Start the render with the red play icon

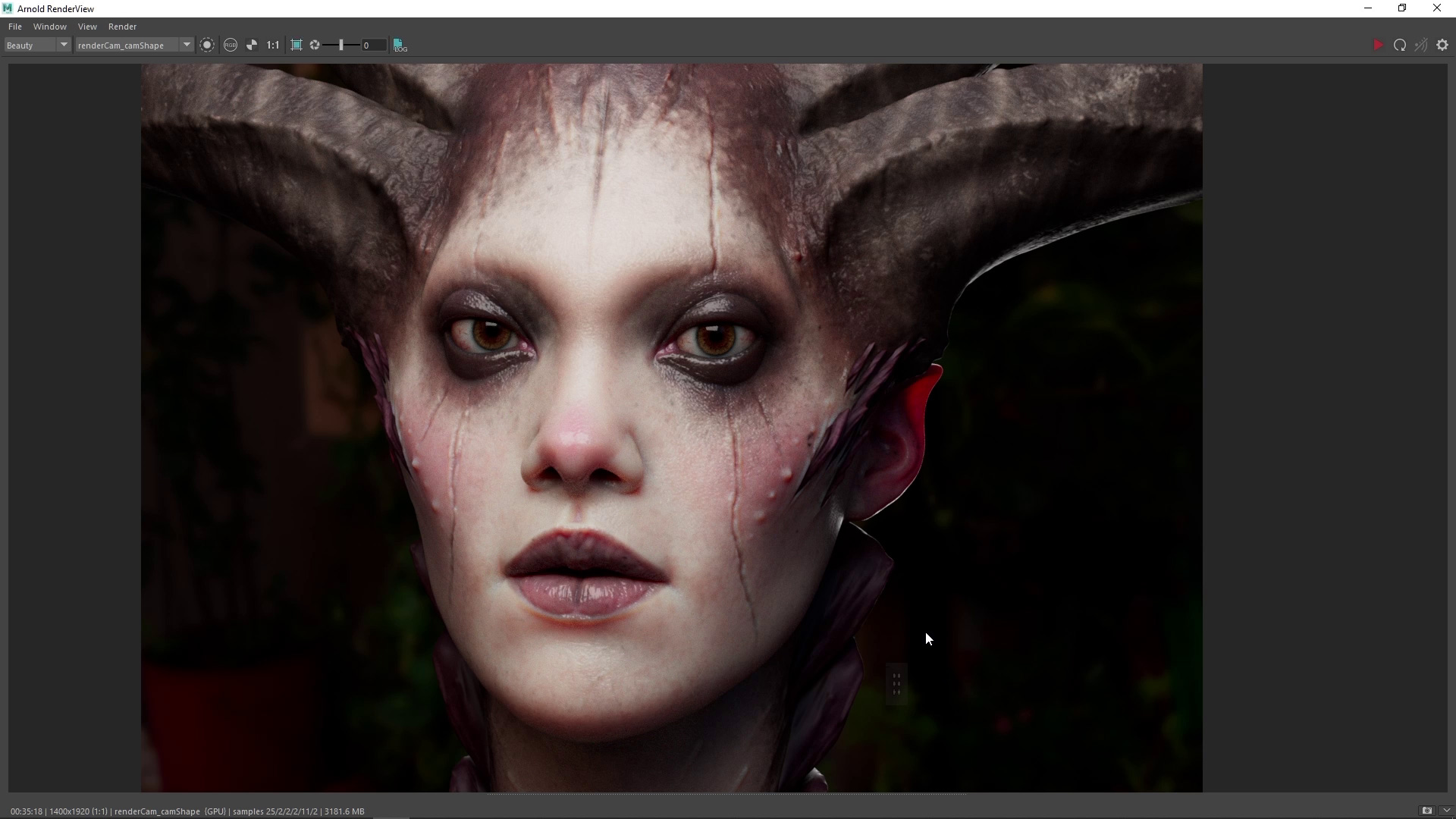click(1379, 45)
